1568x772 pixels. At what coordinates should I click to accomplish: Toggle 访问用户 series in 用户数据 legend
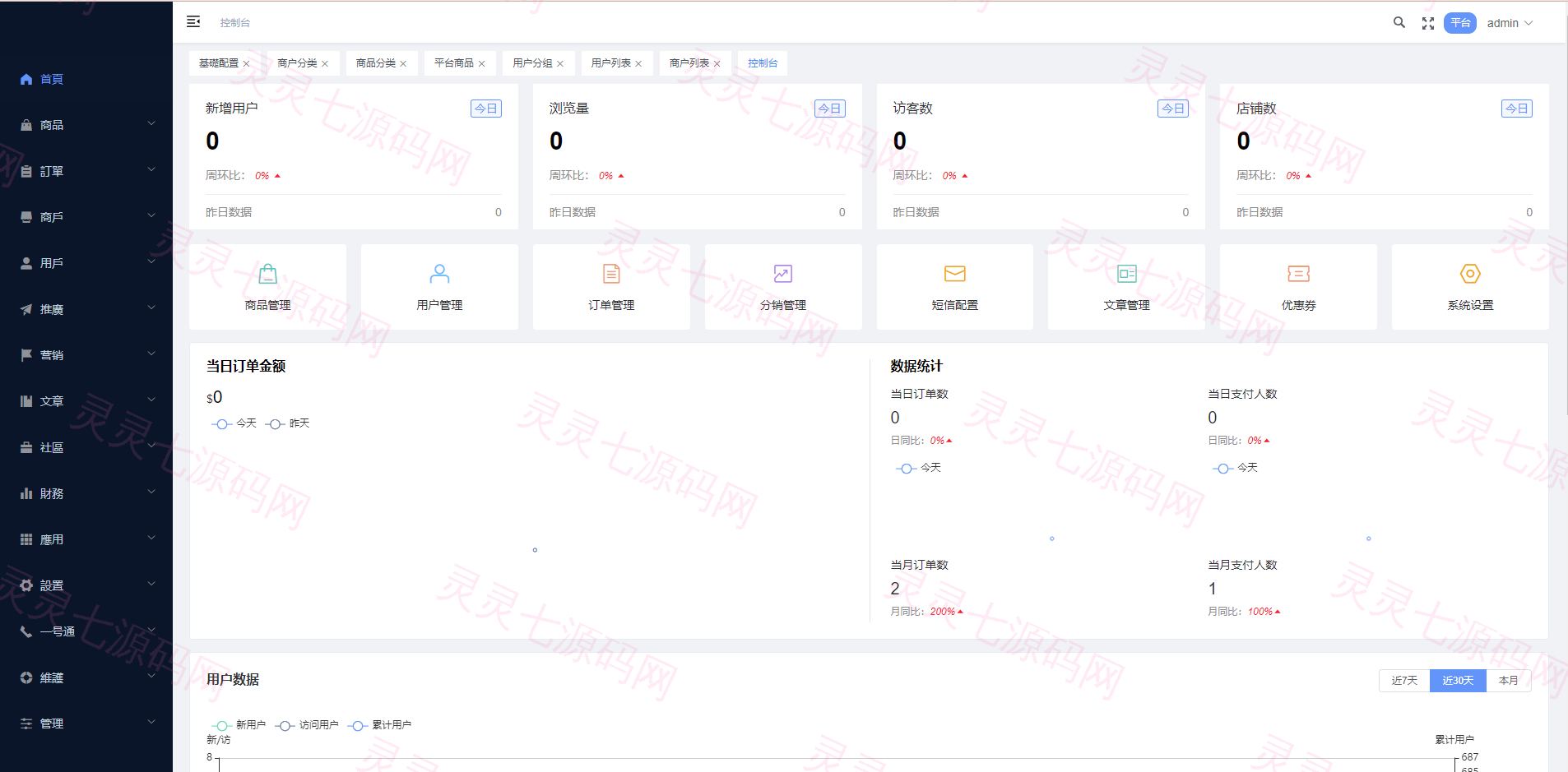[x=307, y=725]
